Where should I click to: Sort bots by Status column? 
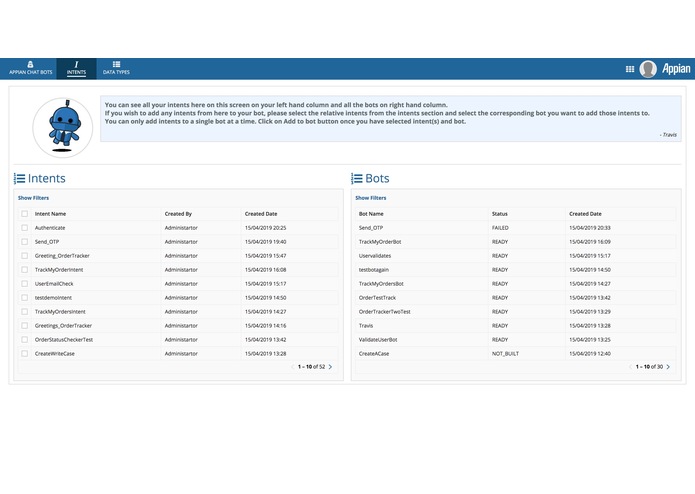pos(500,214)
